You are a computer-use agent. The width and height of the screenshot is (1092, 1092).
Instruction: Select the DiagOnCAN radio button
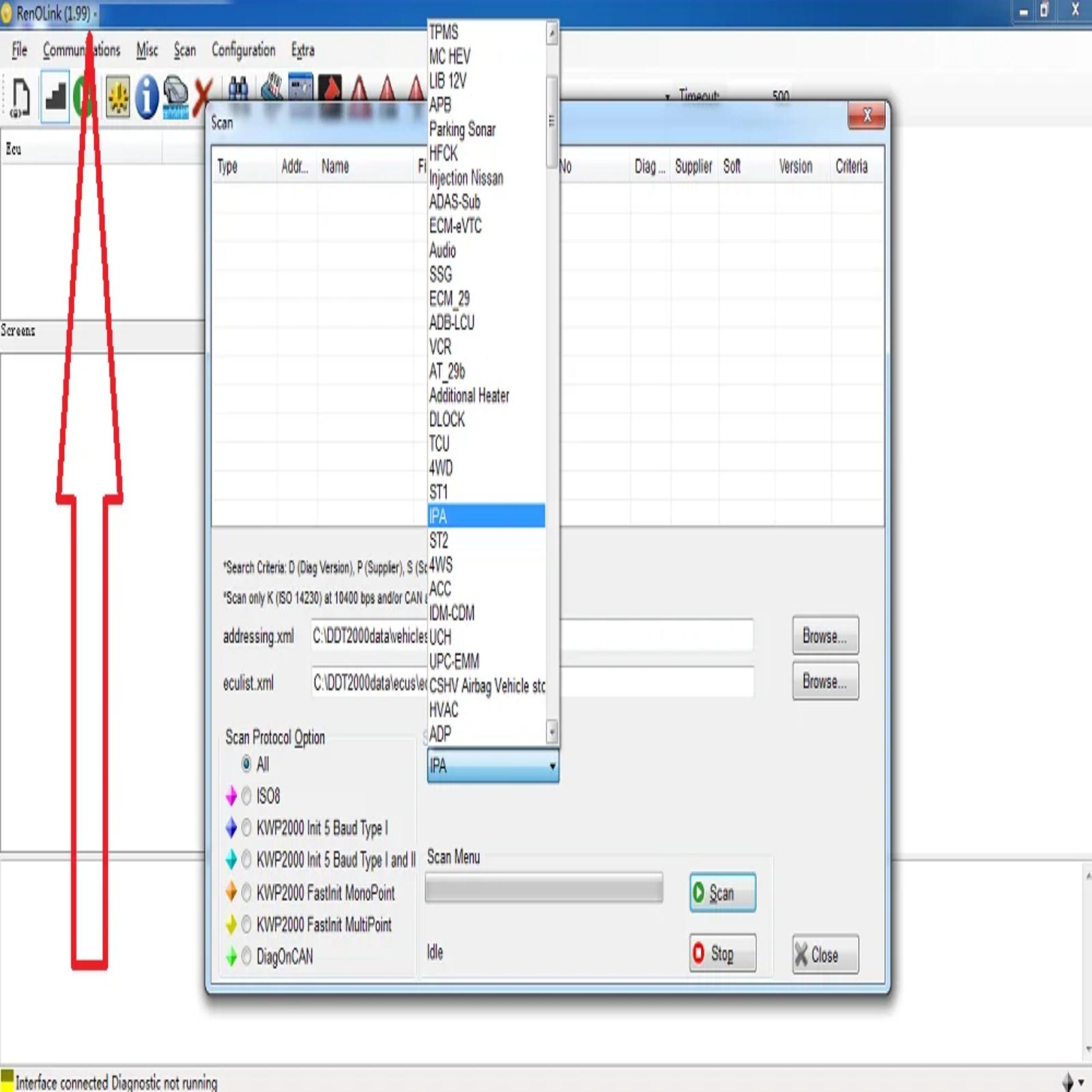pos(246,956)
